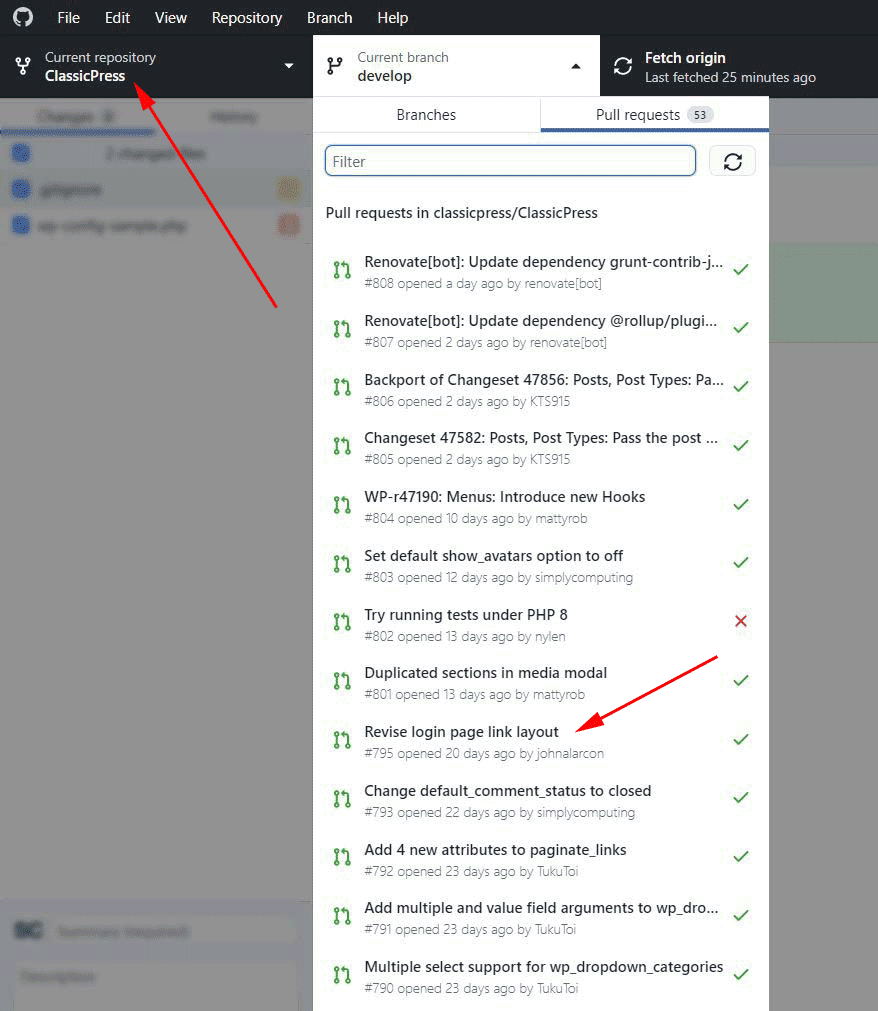Switch to the Branches tab
The height and width of the screenshot is (1011, 878).
click(x=426, y=115)
